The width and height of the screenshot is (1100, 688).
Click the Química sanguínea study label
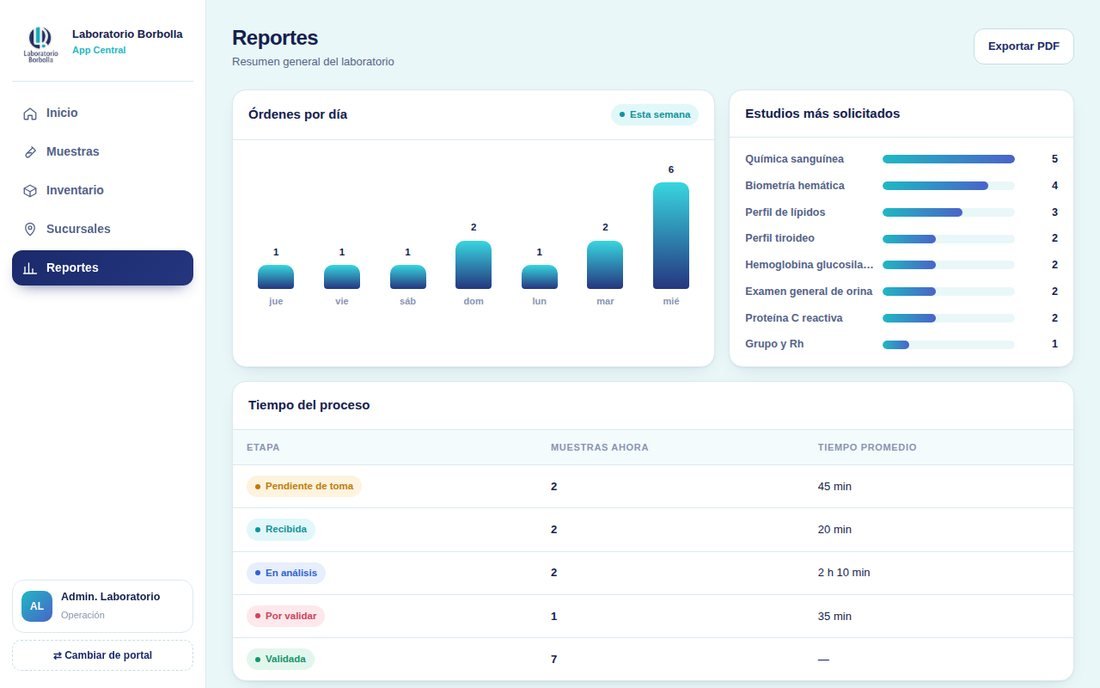[795, 159]
